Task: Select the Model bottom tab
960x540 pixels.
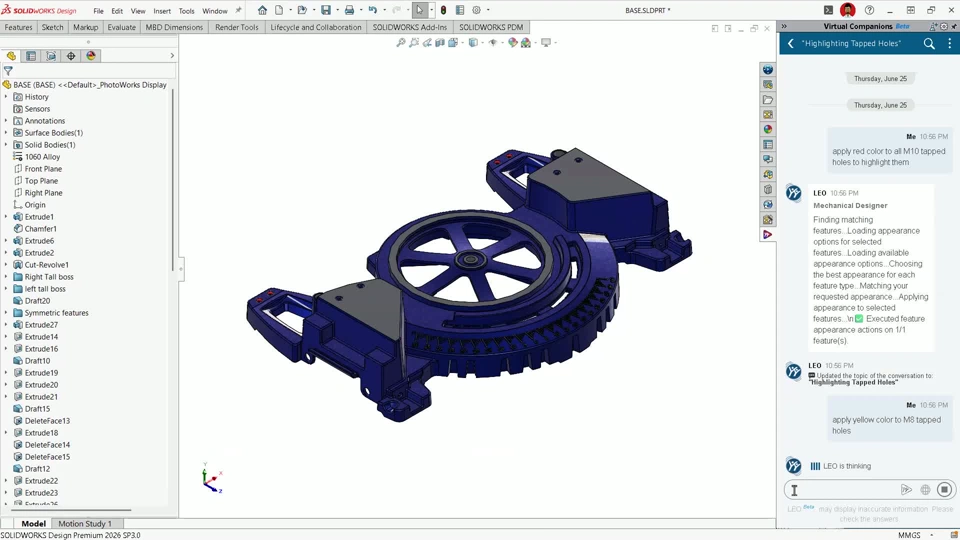Action: (x=33, y=523)
